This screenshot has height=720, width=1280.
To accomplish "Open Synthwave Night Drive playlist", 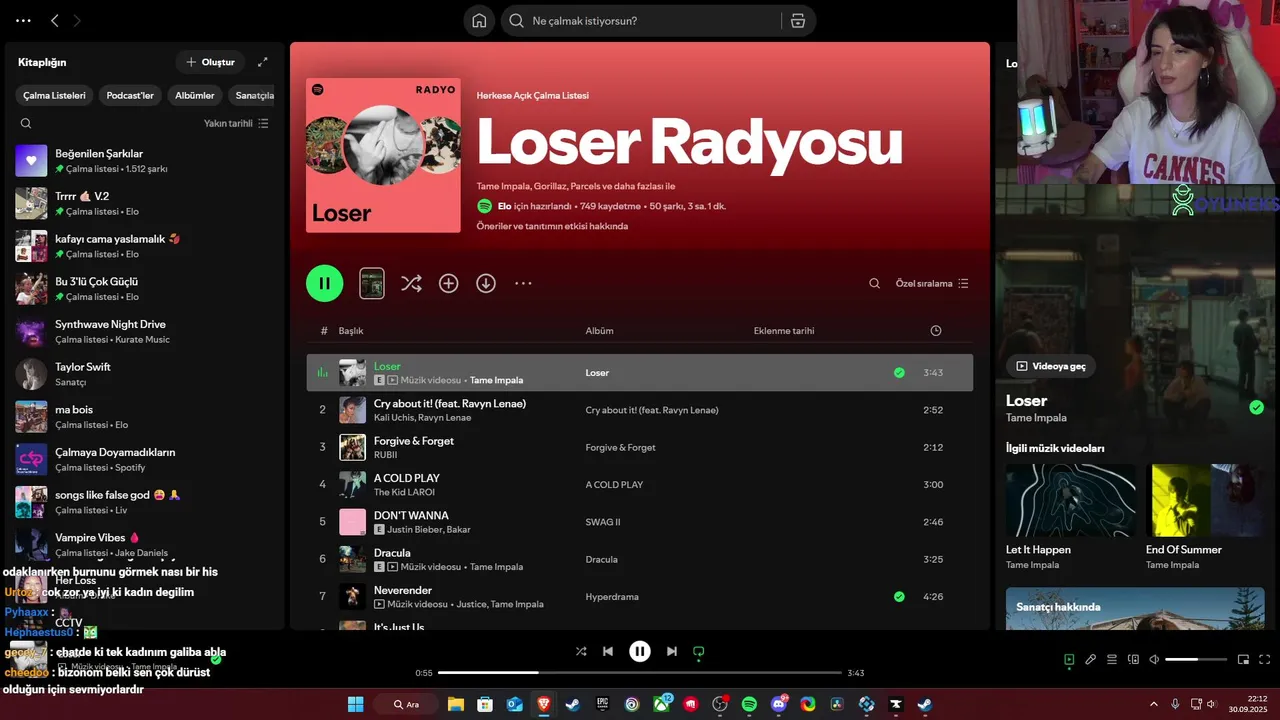I will tap(145, 331).
